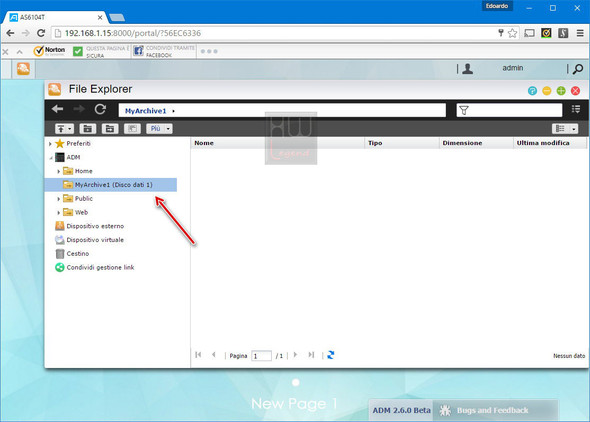Viewport: 590px width, 422px height.
Task: Open the File Explorer help icon
Action: [532, 91]
